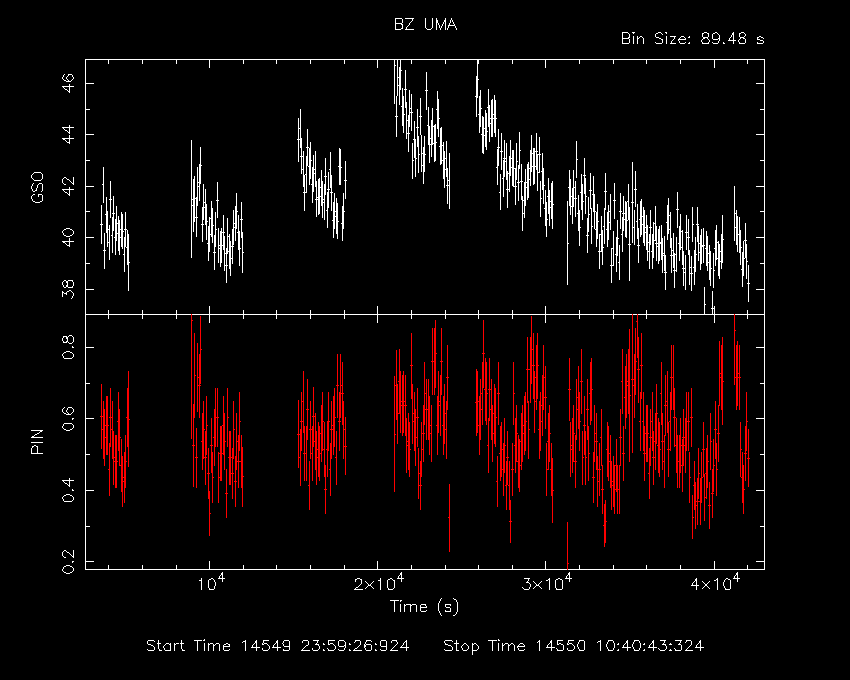Click the Stop Time 14550 10:40:43:324 text
Viewport: 850px width, 680px height.
[x=574, y=646]
